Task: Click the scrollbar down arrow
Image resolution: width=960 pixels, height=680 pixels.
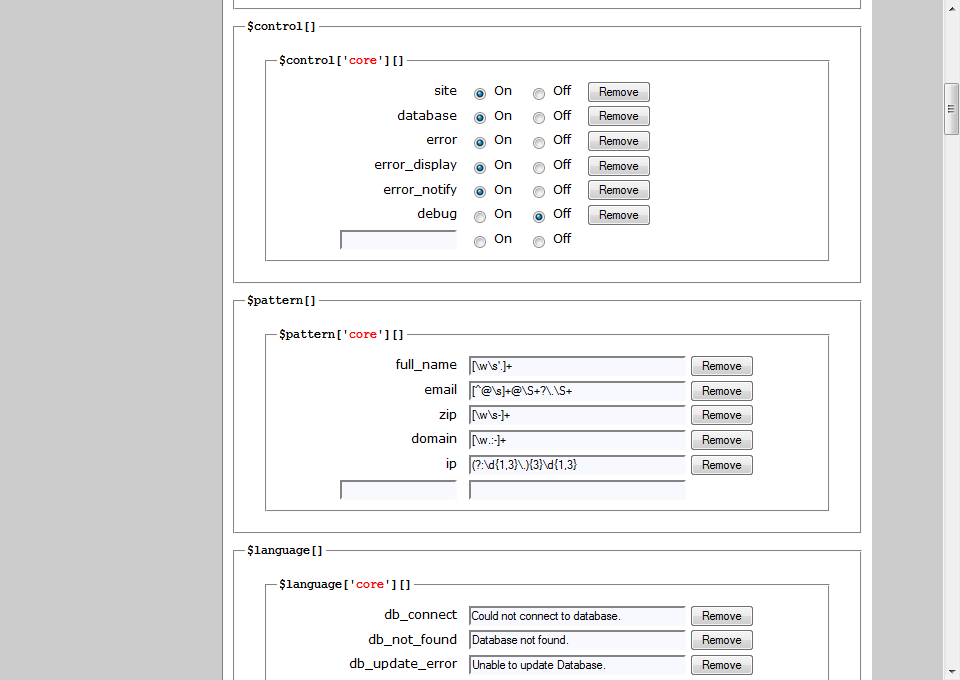Action: 951,671
